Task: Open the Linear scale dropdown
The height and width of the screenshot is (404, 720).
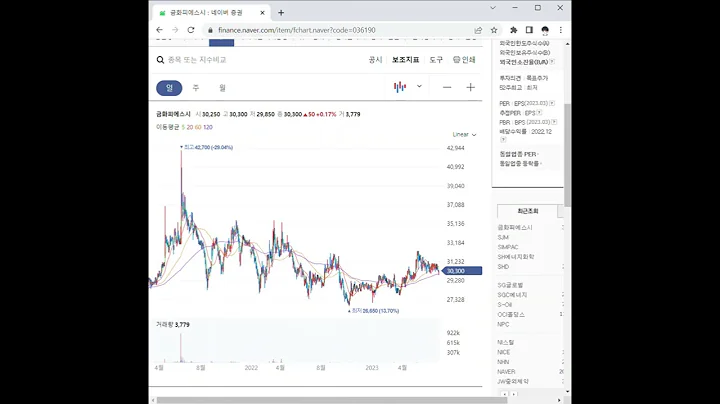Action: (464, 135)
